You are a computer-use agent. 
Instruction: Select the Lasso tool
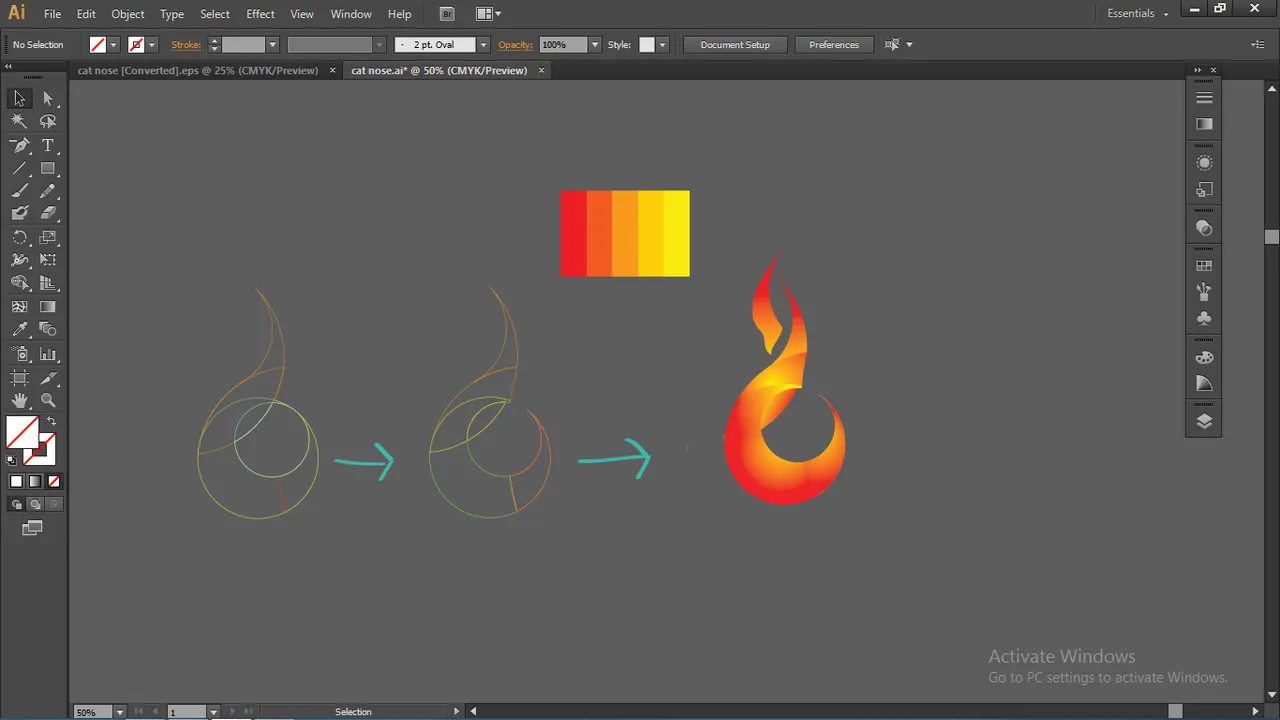point(48,121)
